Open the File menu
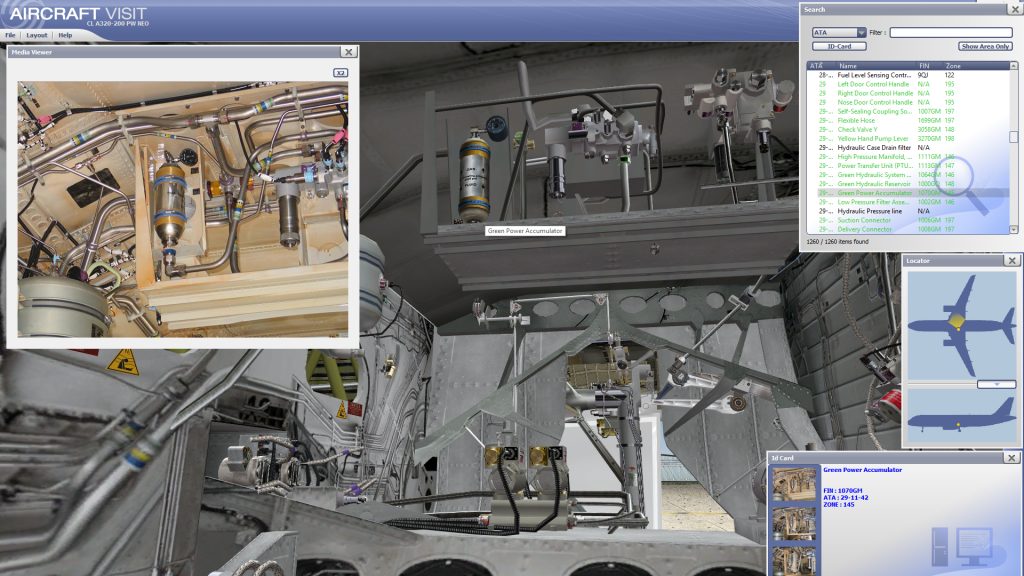 pyautogui.click(x=10, y=35)
